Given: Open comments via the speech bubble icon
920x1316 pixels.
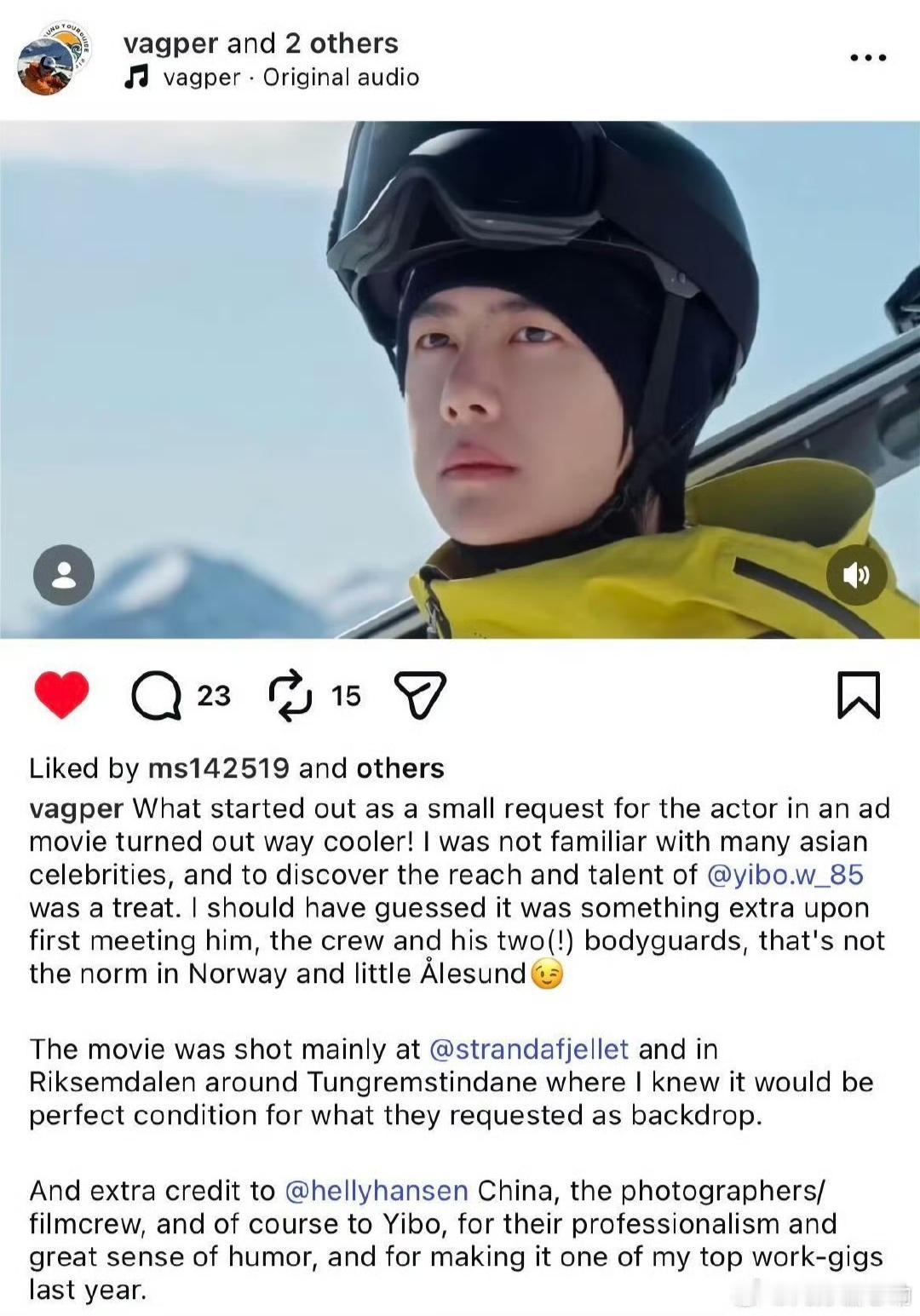Looking at the screenshot, I should tap(156, 696).
